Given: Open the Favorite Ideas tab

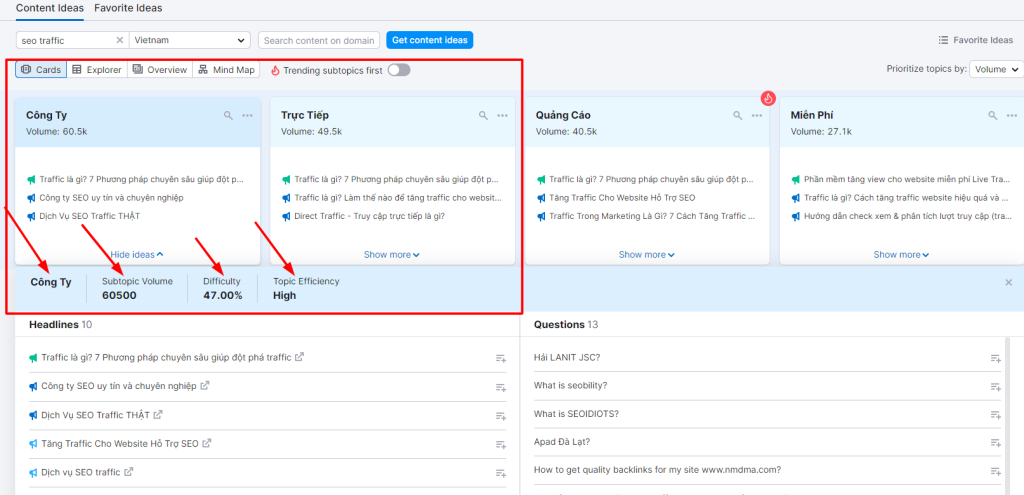Looking at the screenshot, I should [x=128, y=8].
